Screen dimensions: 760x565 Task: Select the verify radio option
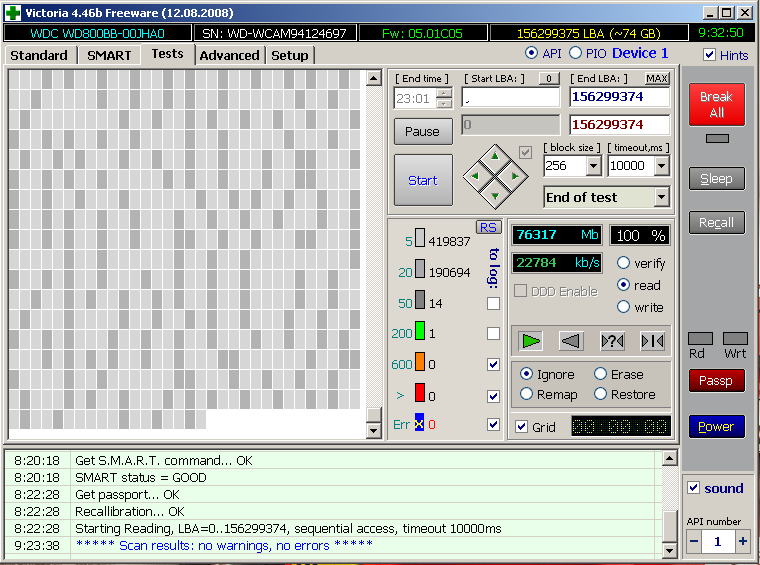tap(624, 263)
